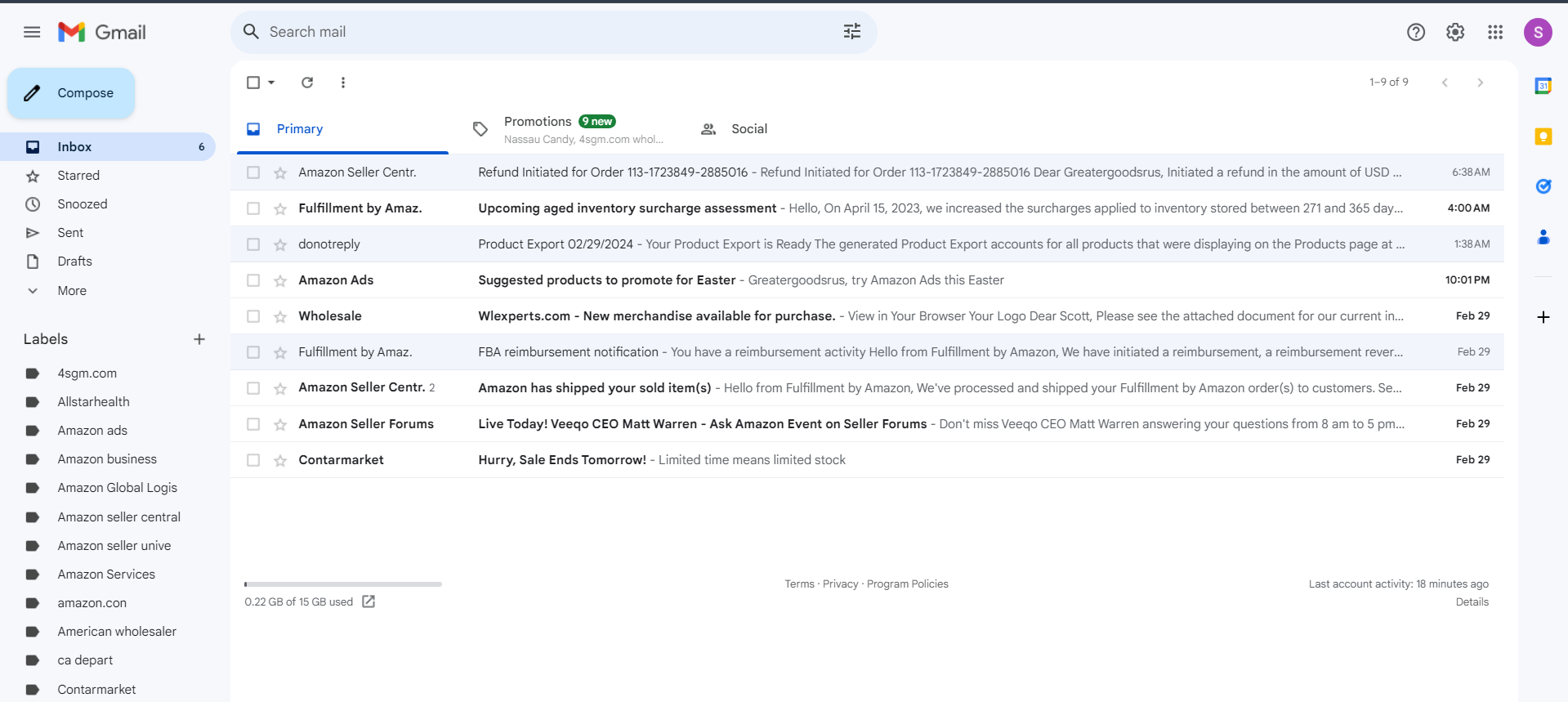The height and width of the screenshot is (702, 1568).
Task: Open Google Keep side panel
Action: click(x=1543, y=136)
